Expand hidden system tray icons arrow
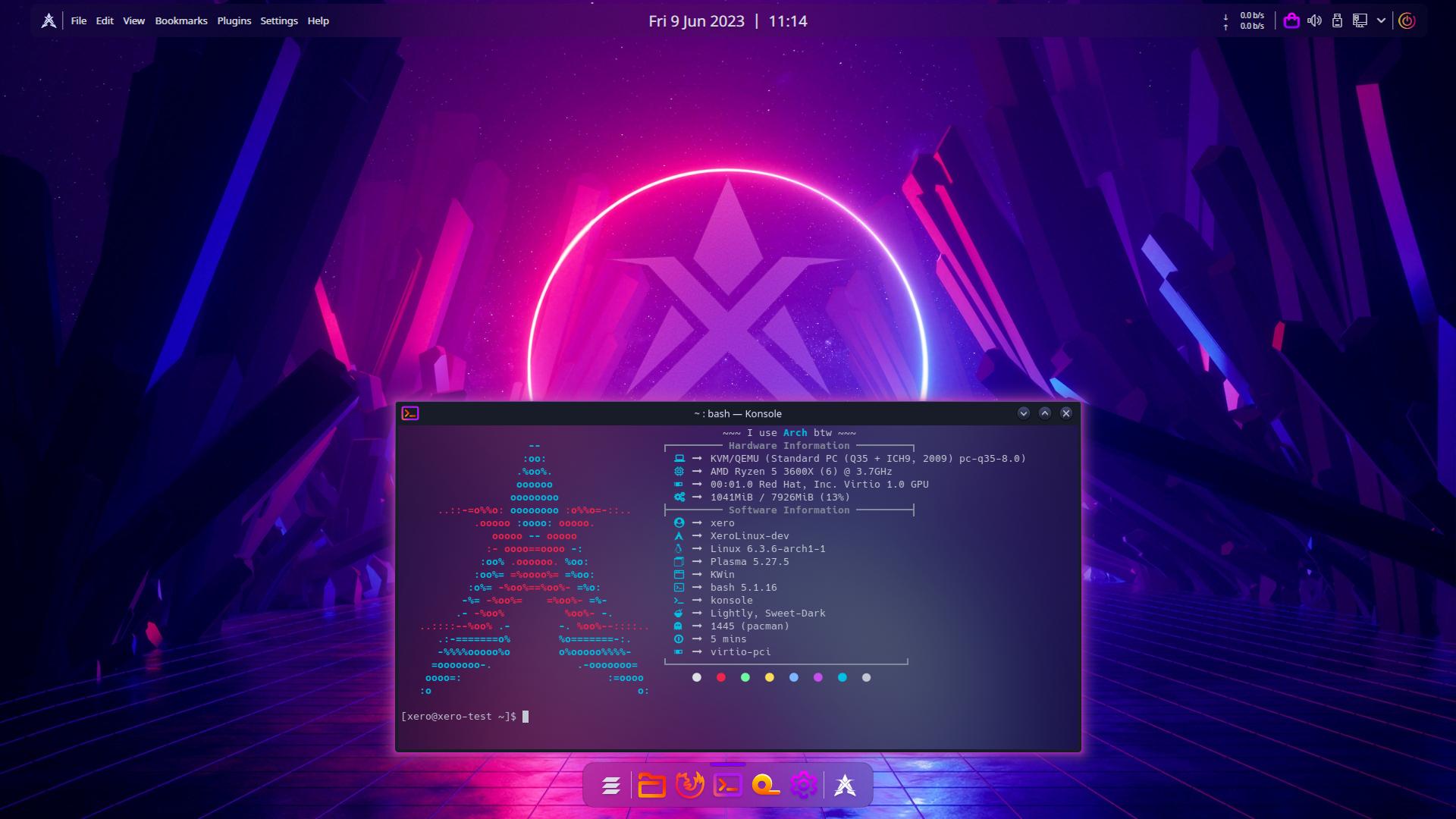 click(1381, 21)
